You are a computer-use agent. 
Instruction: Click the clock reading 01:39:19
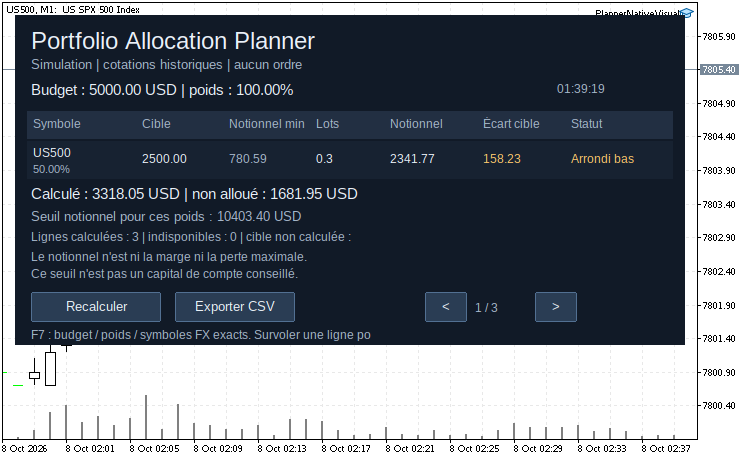point(580,89)
